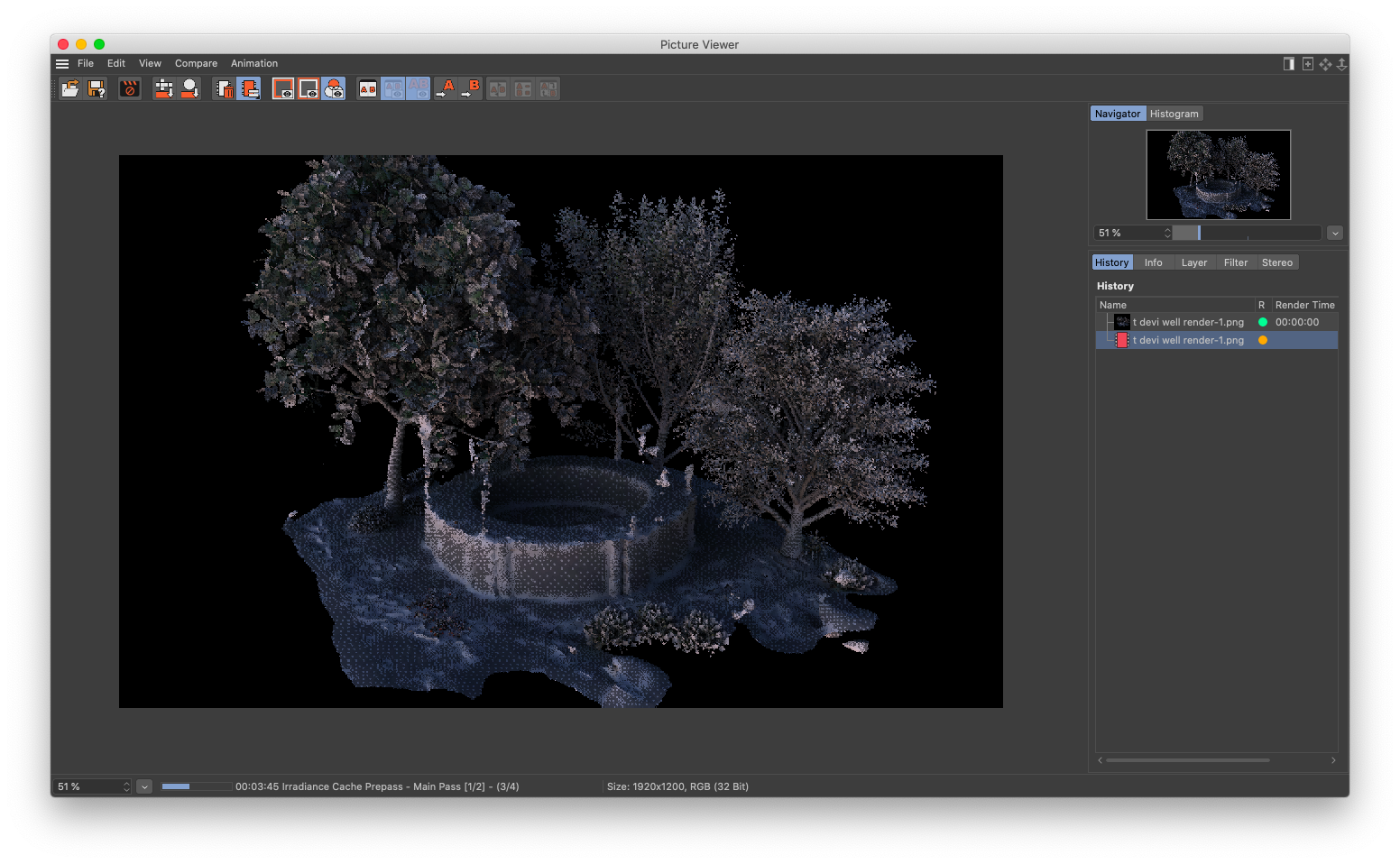Screen dimensions: 1400x864
Task: Switch to the two-pane viewer layout
Action: tap(1289, 64)
